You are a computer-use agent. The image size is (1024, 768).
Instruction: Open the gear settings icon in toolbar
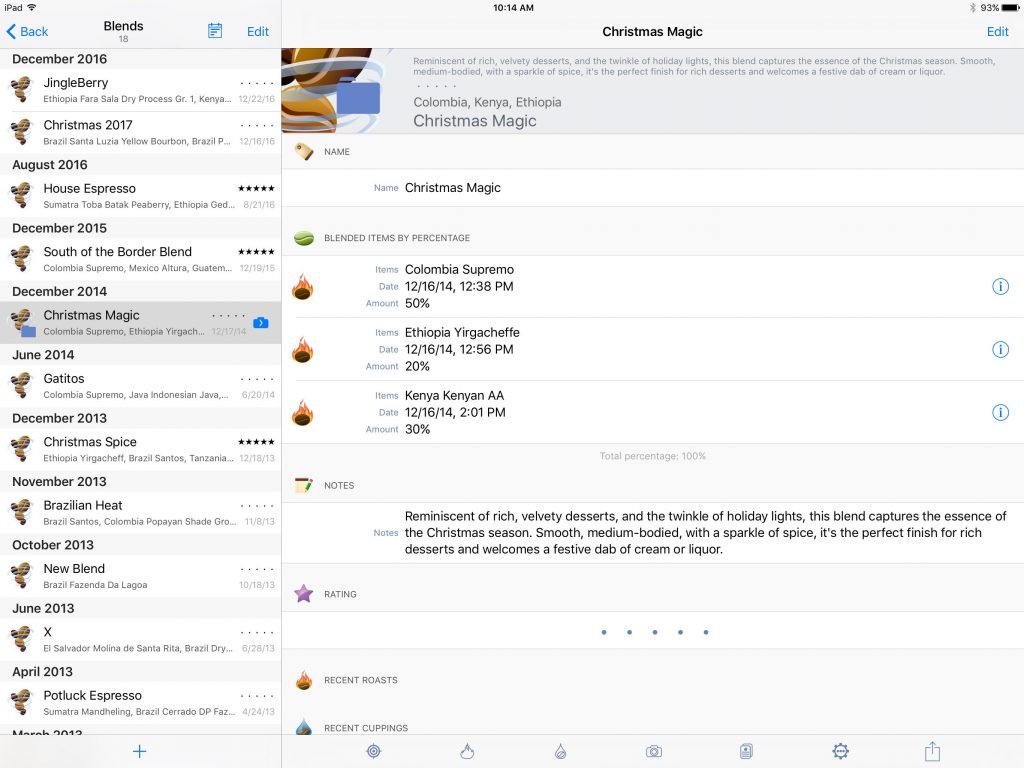(840, 751)
